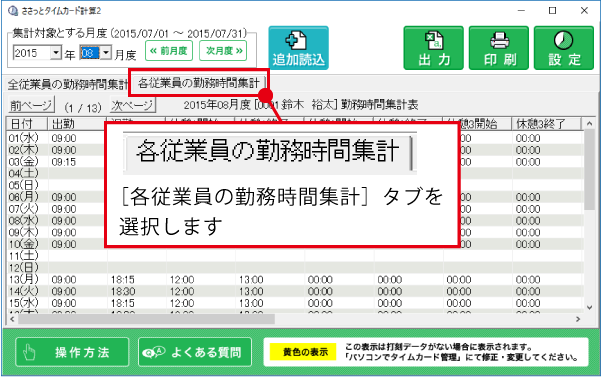Screen dimensions: 601x377
Task: Click the vertical scrollbar down arrow
Action: tap(590, 307)
